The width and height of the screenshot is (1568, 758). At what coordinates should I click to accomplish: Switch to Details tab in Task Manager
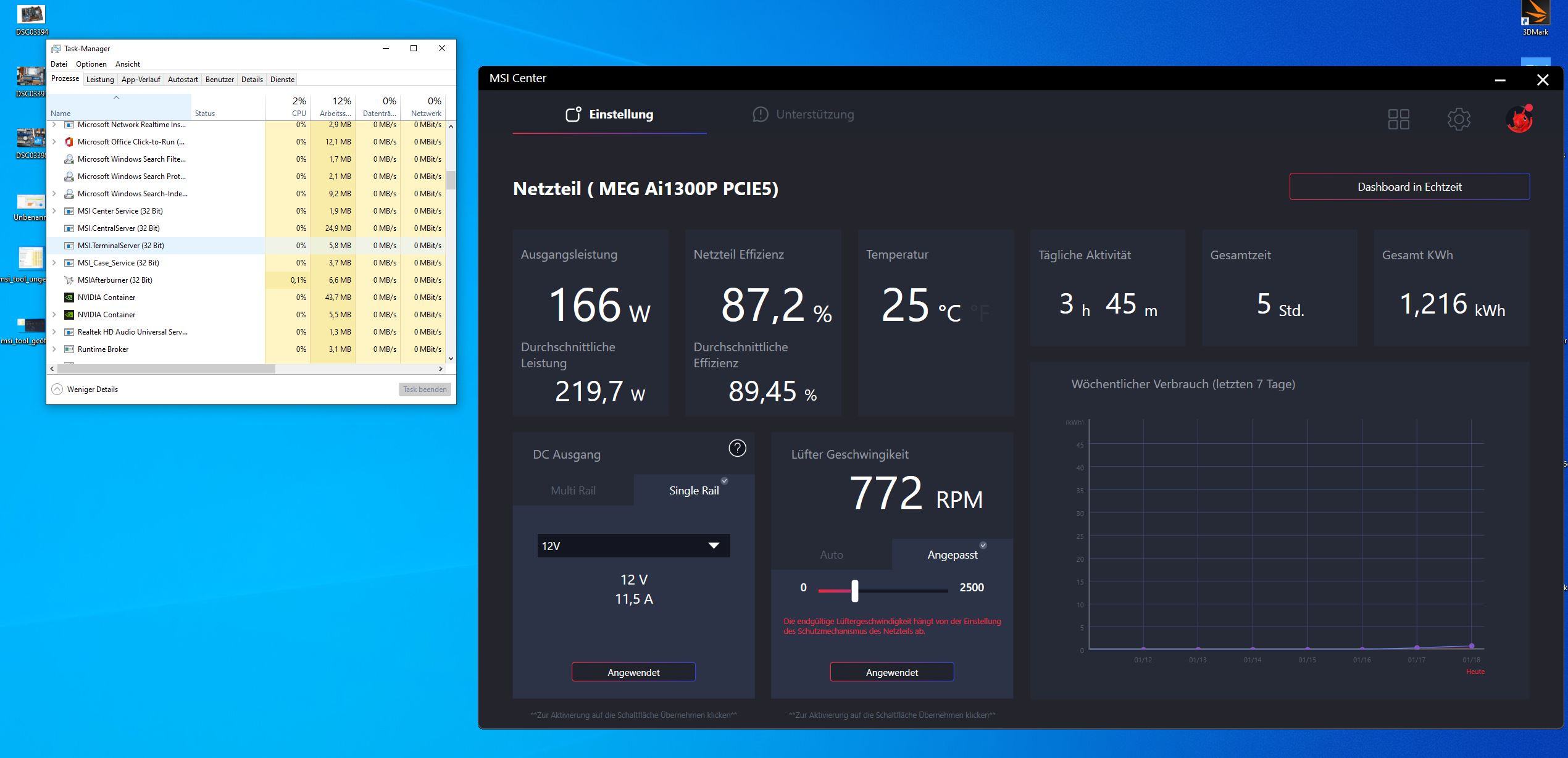pyautogui.click(x=252, y=80)
